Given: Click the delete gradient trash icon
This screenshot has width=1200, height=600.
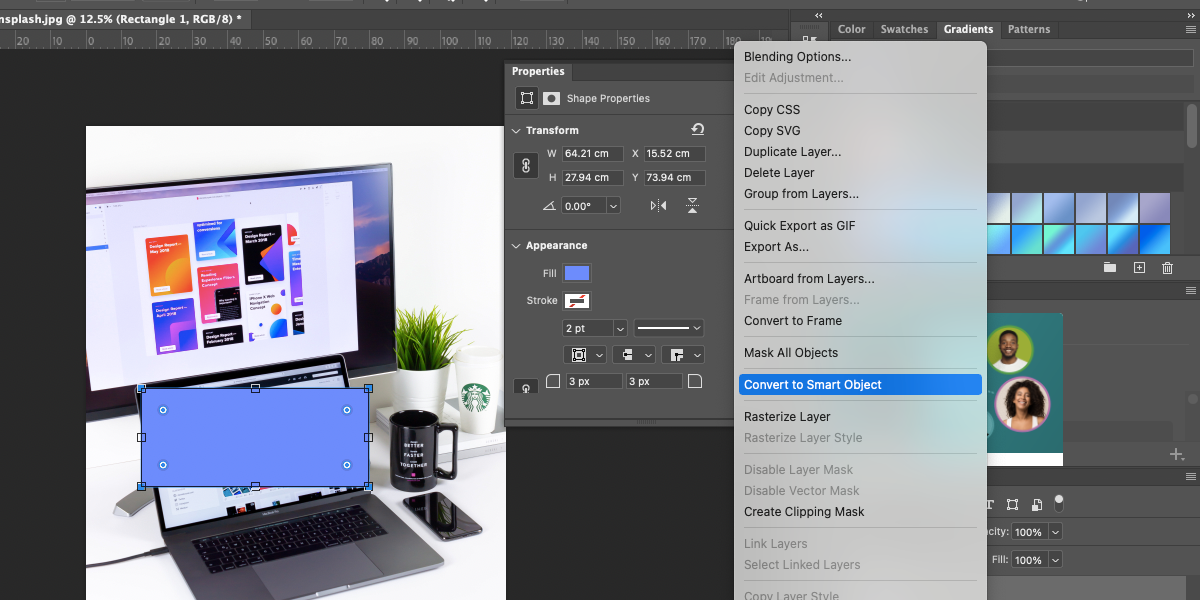Looking at the screenshot, I should [x=1167, y=267].
